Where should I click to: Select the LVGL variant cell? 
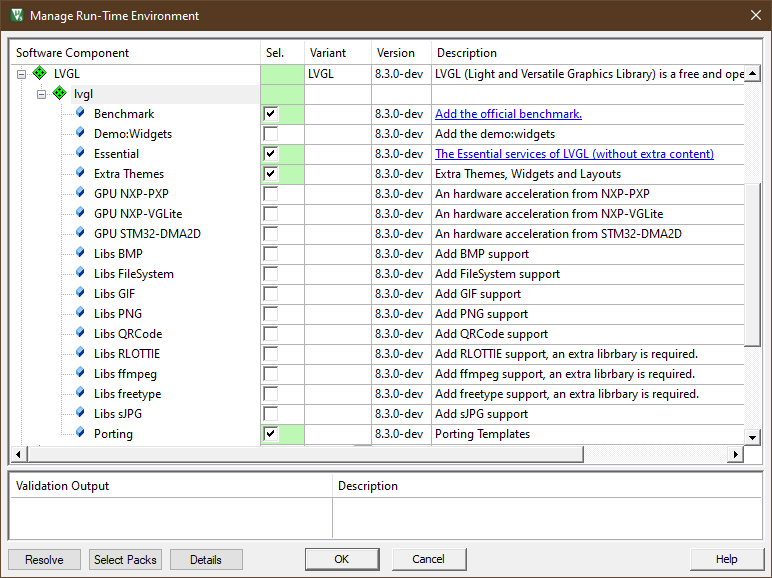pyautogui.click(x=338, y=74)
